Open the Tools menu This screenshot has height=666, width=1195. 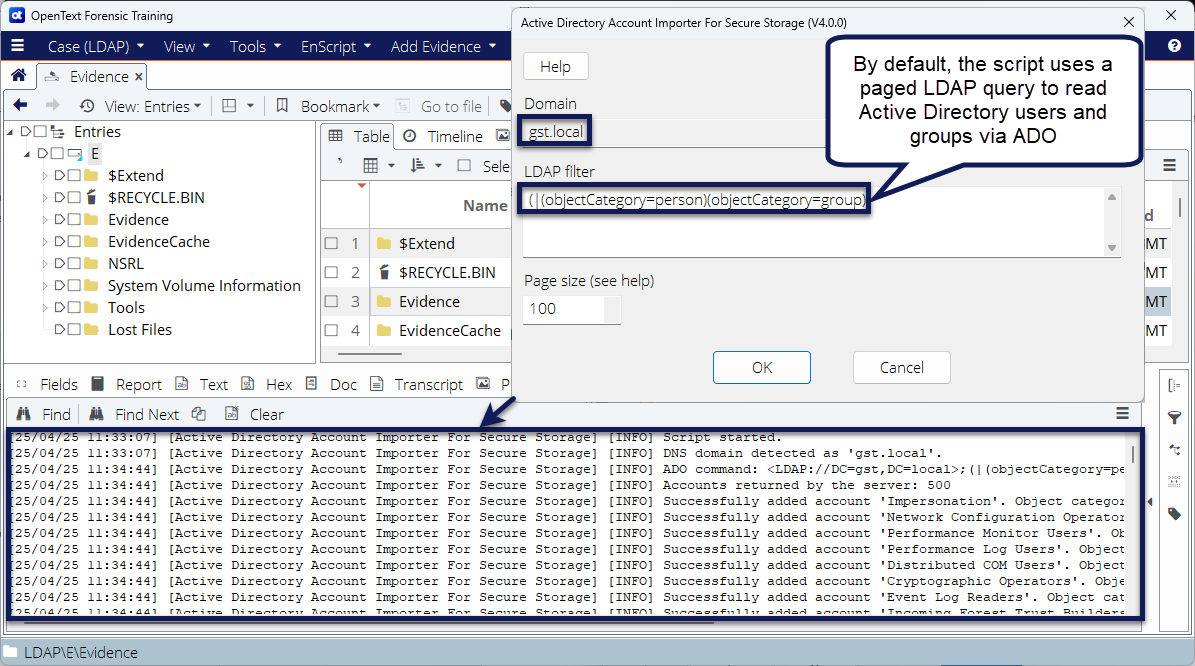pyautogui.click(x=255, y=46)
